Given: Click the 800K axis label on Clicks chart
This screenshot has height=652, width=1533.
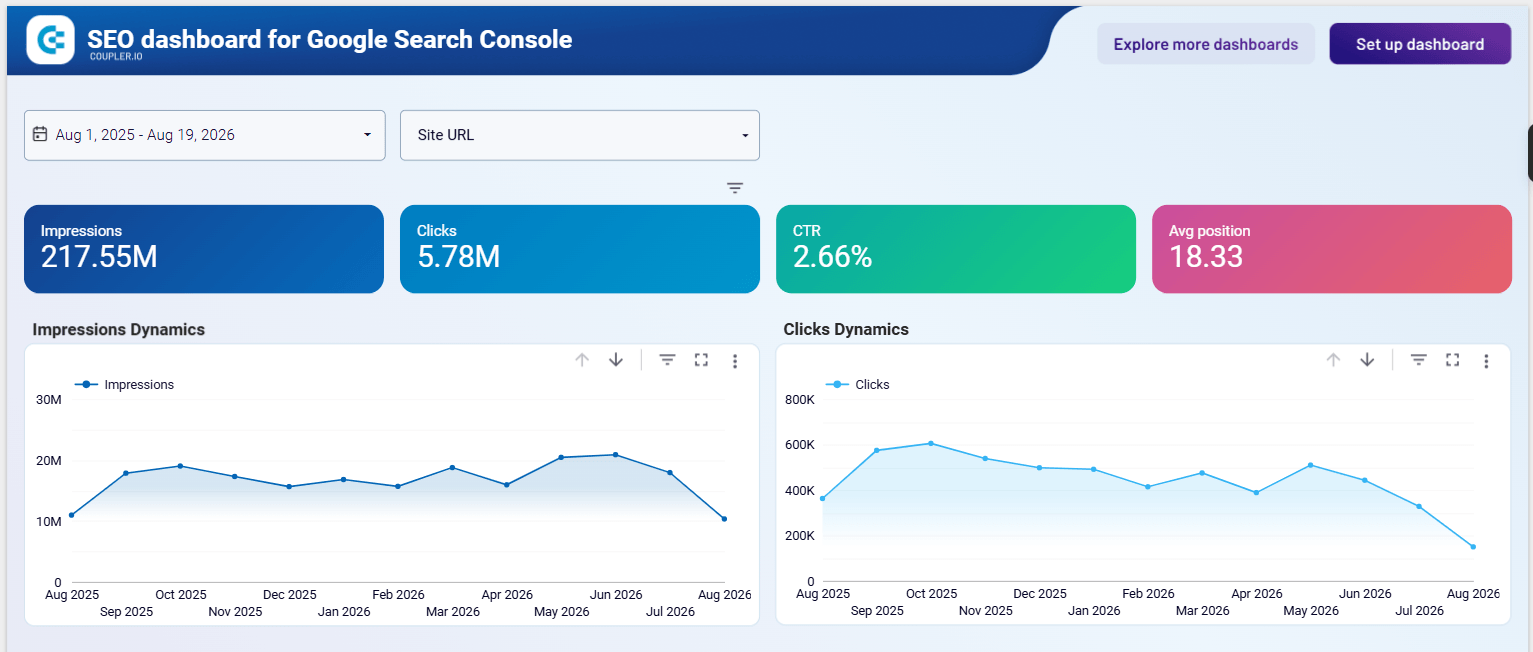Looking at the screenshot, I should point(800,400).
